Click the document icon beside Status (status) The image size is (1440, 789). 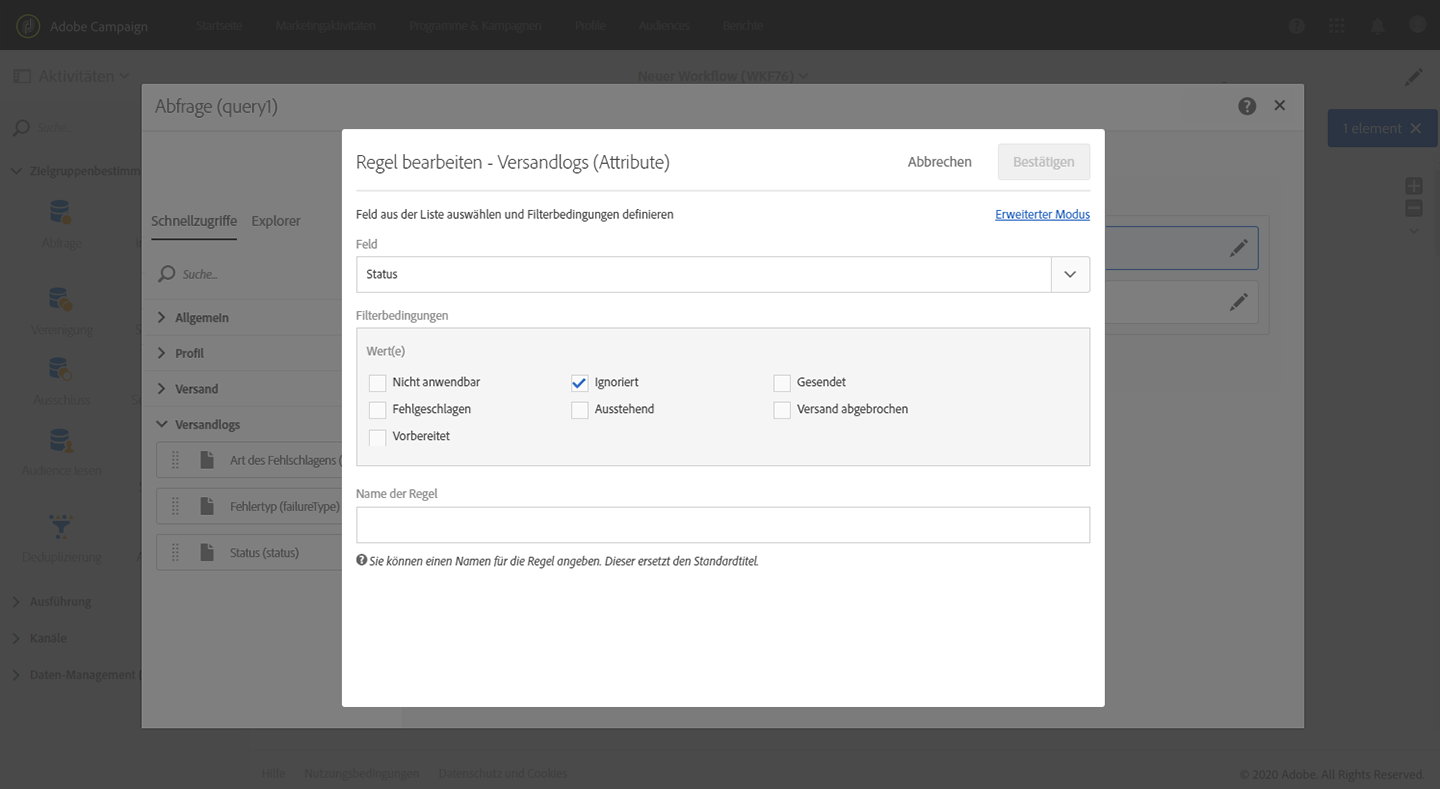207,552
